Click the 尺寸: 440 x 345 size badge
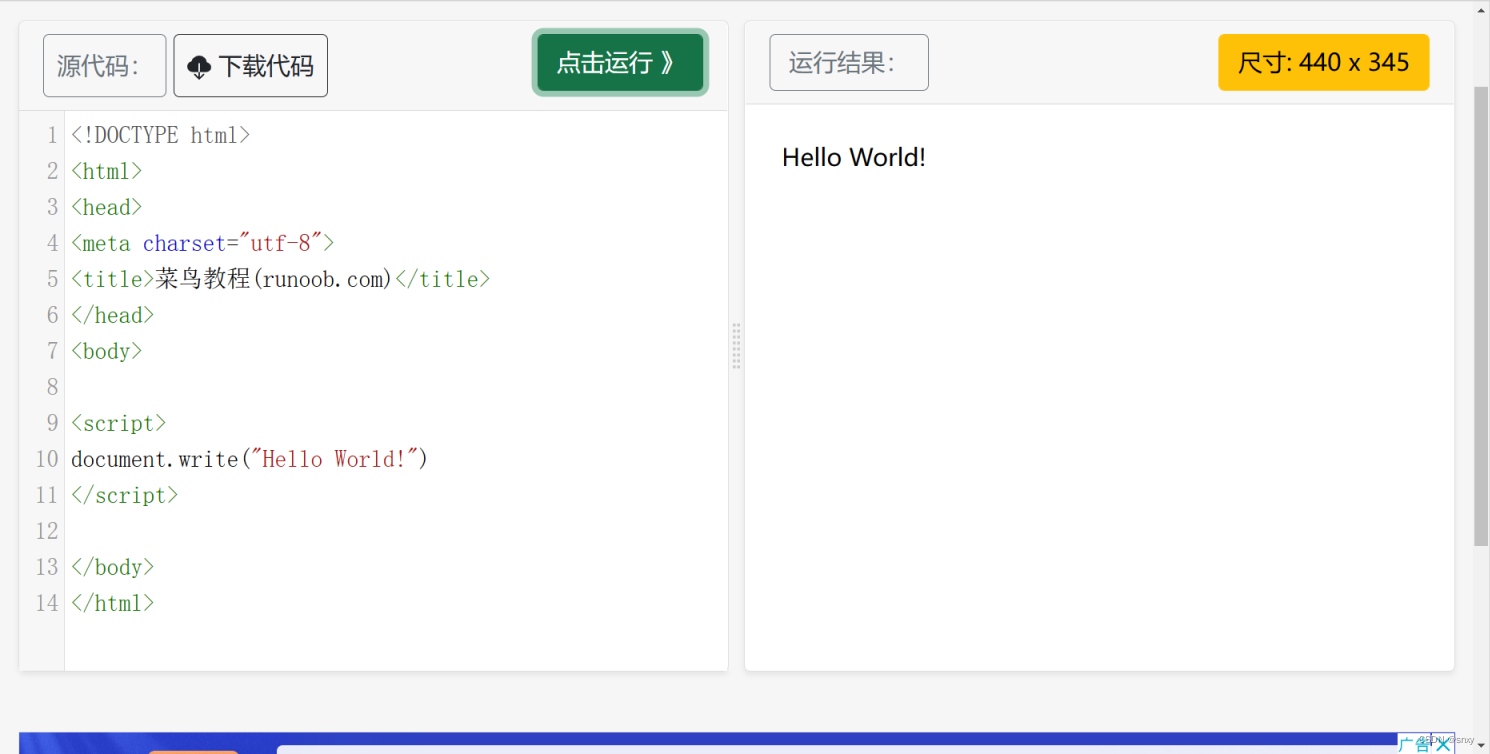1490x754 pixels. [x=1323, y=63]
